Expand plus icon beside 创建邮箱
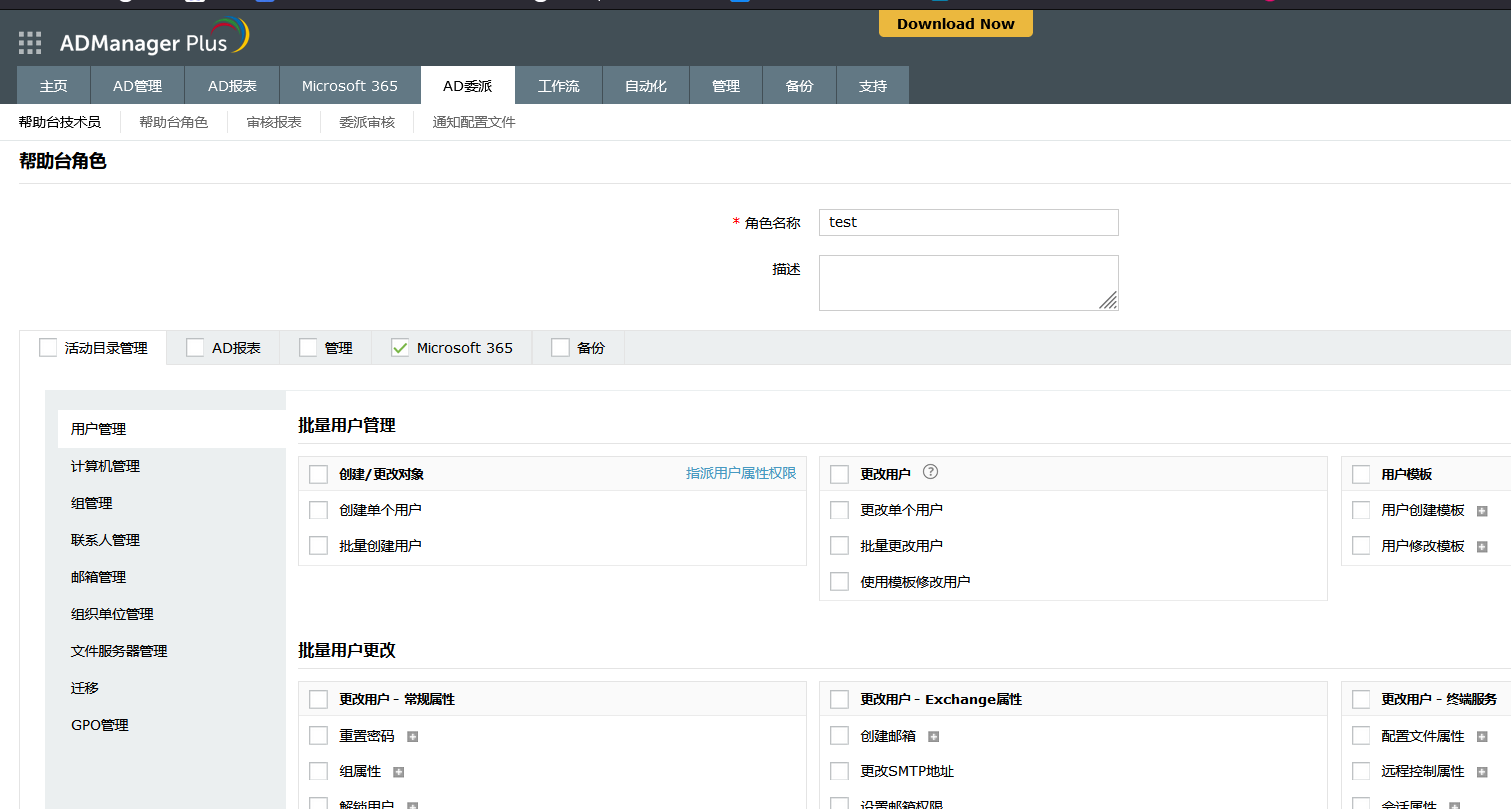 point(933,737)
